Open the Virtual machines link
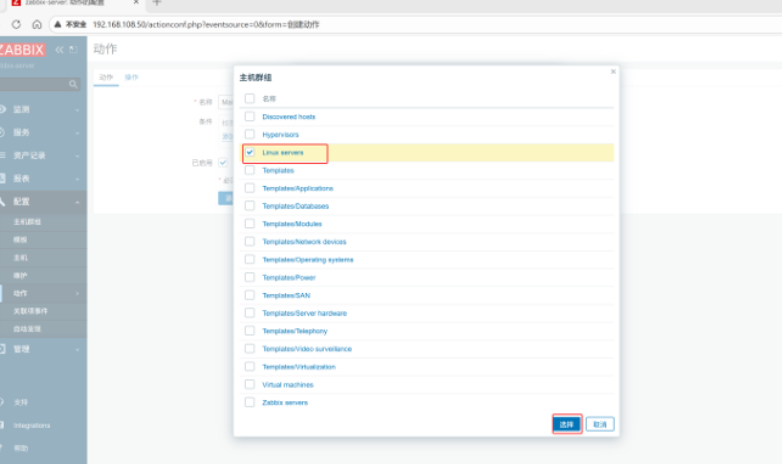The image size is (782, 464). [288, 385]
